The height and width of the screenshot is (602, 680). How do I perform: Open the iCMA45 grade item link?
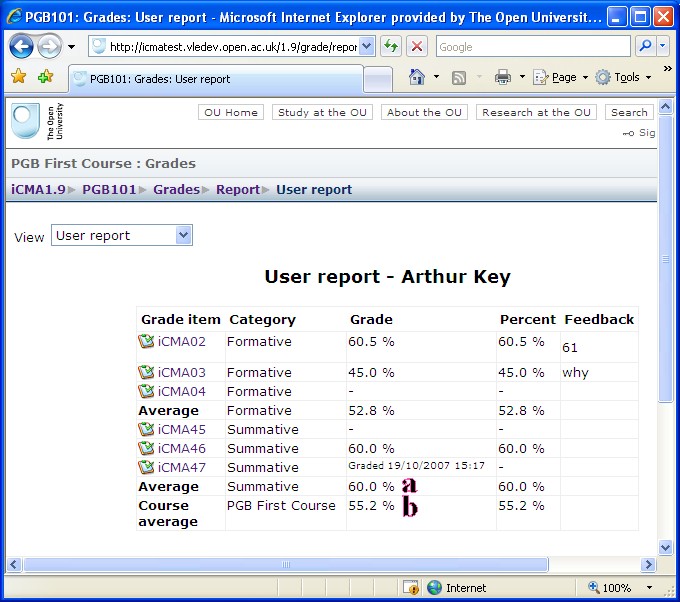click(x=181, y=429)
